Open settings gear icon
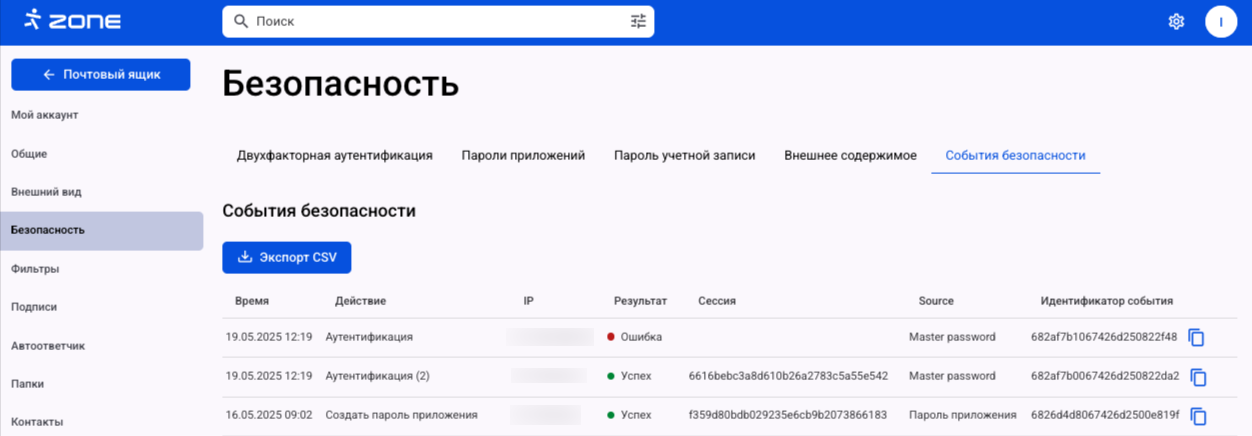 click(1176, 21)
